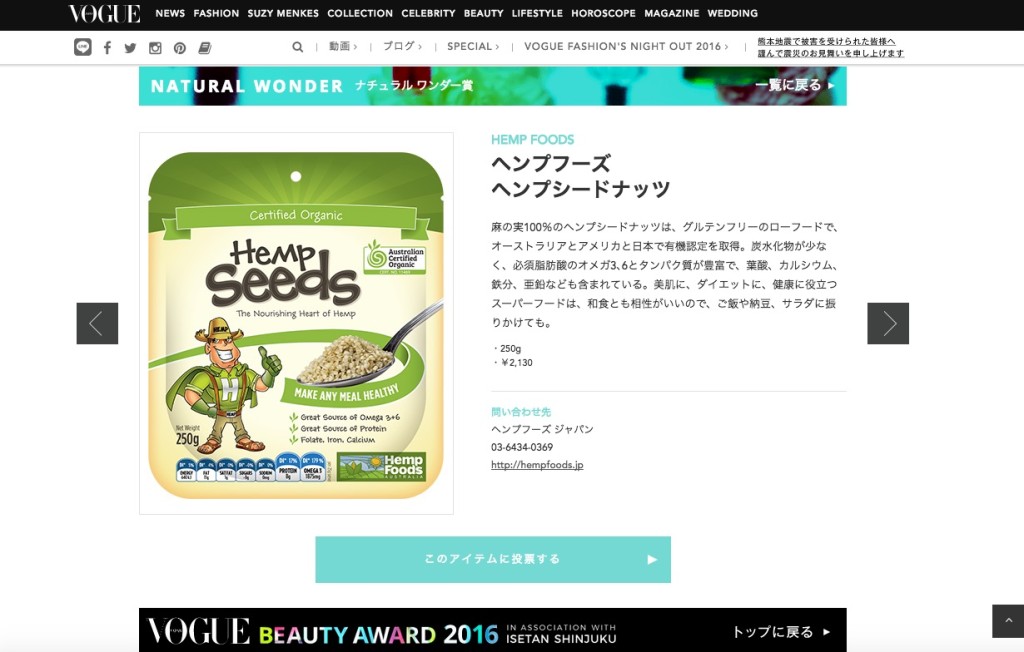Open the Instagram icon
Viewport: 1024px width, 652px height.
coord(155,48)
